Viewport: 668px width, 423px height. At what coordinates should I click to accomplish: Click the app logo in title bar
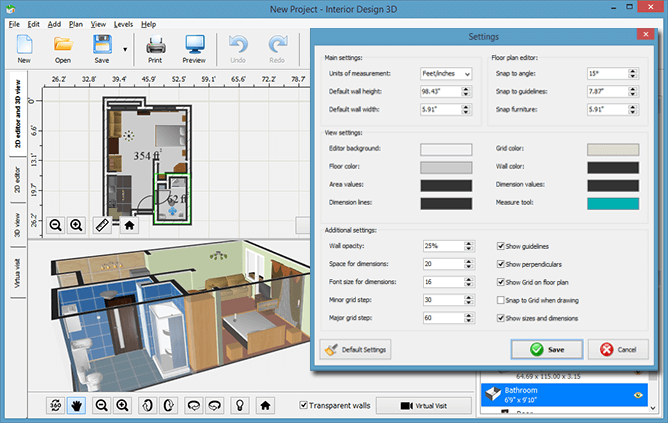tap(11, 9)
